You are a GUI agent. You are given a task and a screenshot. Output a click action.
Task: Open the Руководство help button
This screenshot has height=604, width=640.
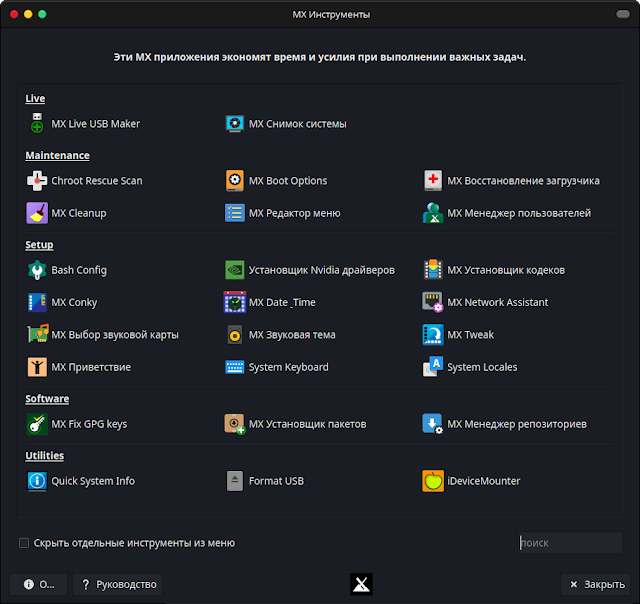pyautogui.click(x=118, y=584)
